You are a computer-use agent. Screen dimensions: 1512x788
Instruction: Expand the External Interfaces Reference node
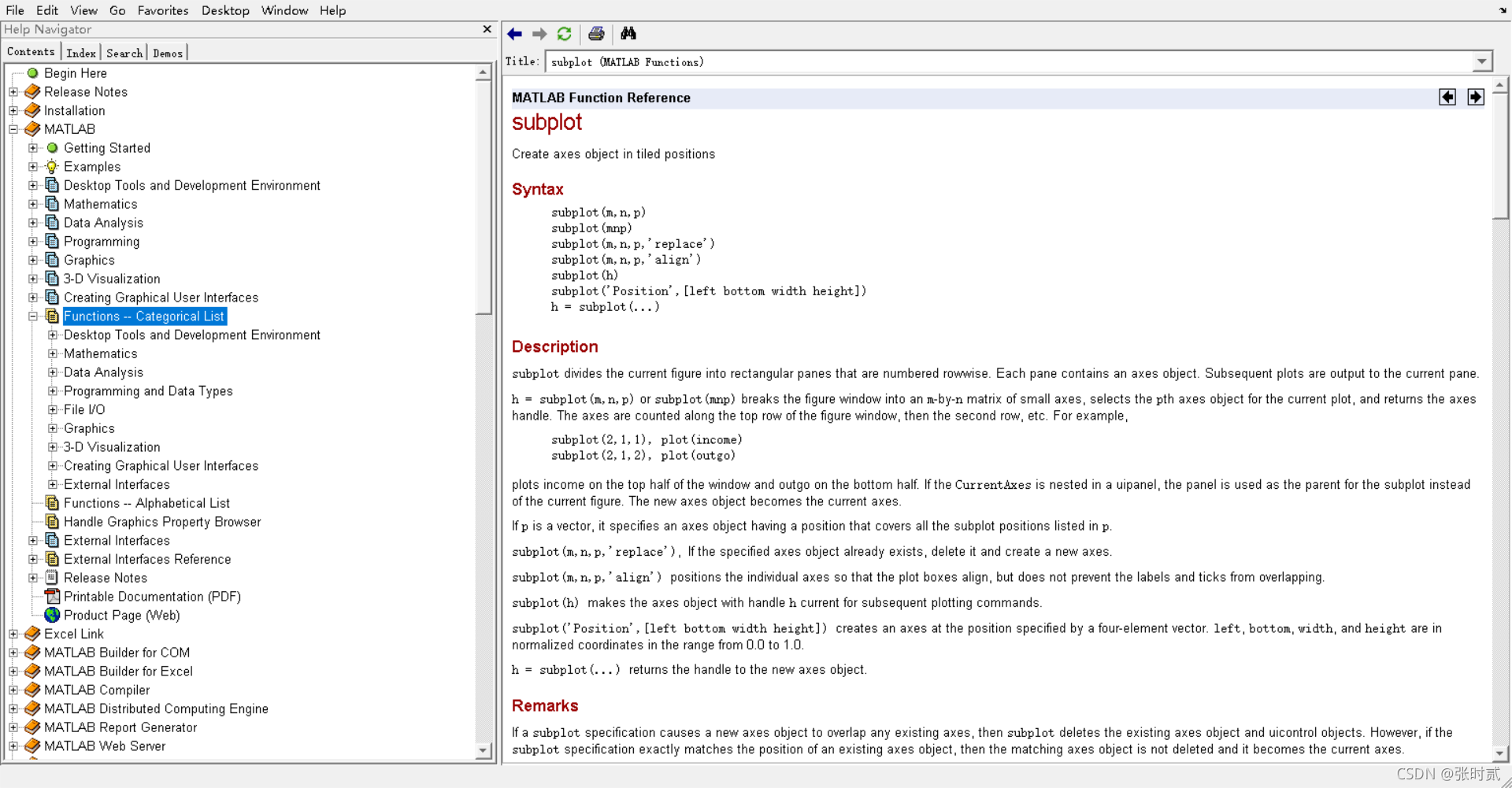[33, 559]
